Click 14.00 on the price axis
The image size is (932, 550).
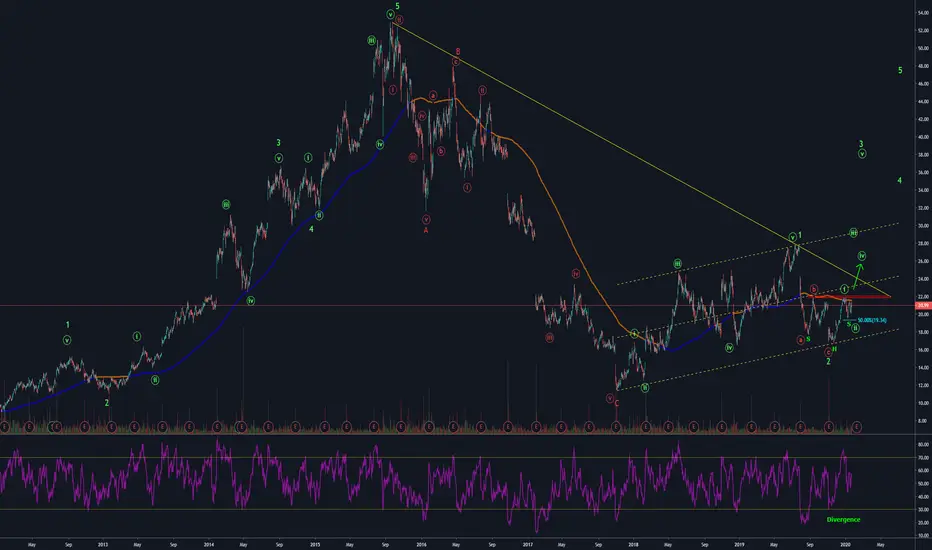[923, 367]
